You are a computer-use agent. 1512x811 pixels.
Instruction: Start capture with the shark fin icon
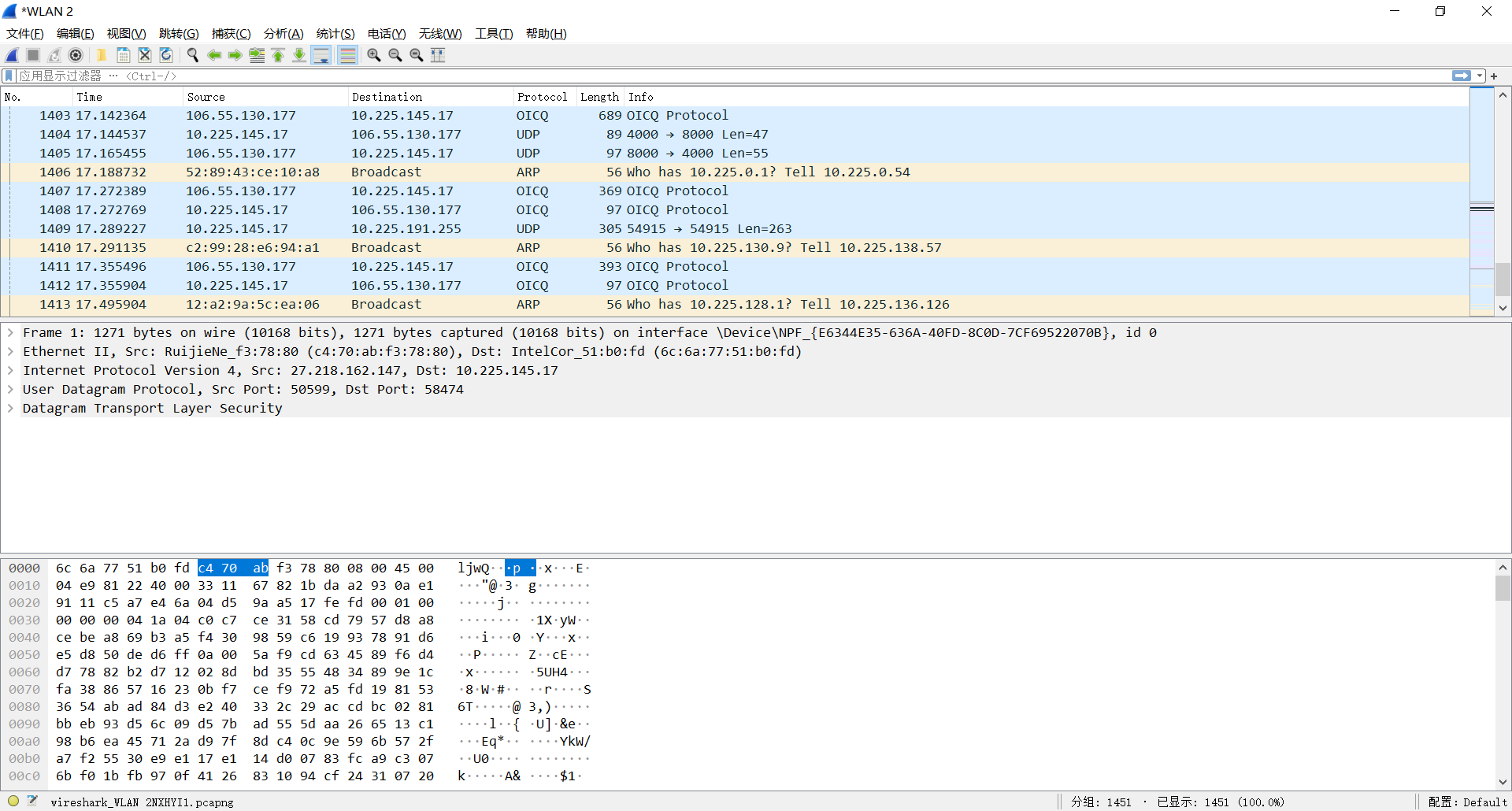(x=13, y=55)
